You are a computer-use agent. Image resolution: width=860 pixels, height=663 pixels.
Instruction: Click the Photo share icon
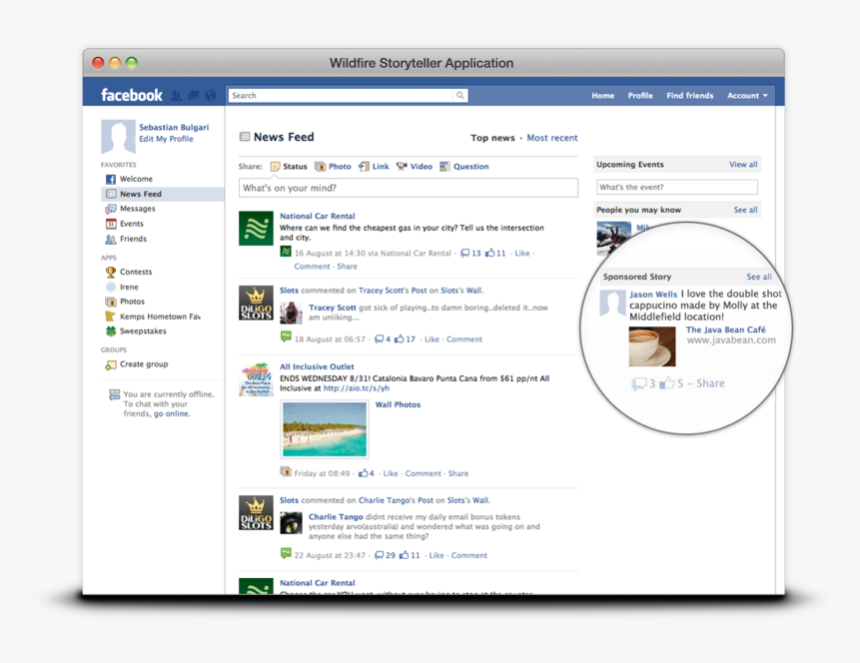click(320, 167)
